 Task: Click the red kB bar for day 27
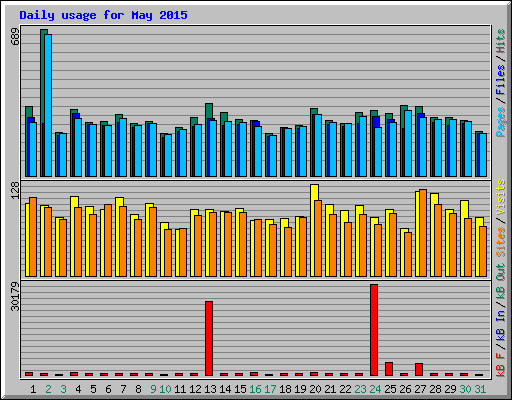coord(419,369)
